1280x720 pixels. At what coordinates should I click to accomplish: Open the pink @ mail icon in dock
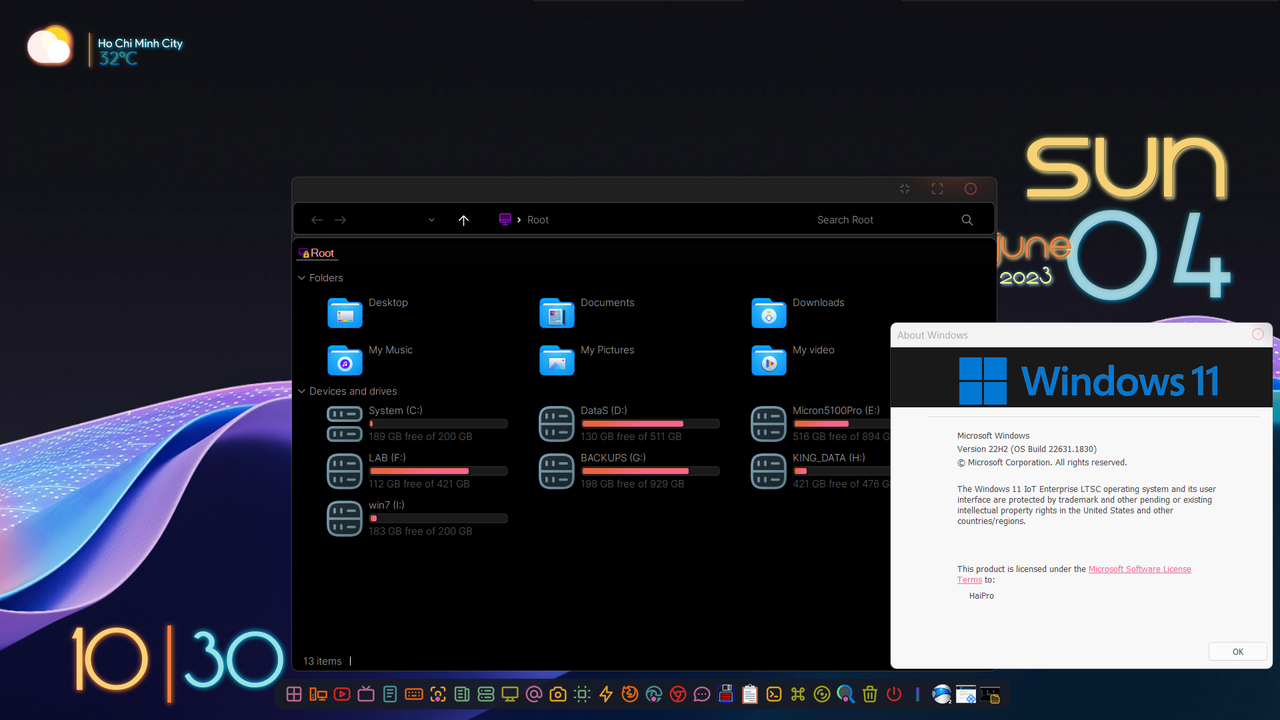[534, 694]
